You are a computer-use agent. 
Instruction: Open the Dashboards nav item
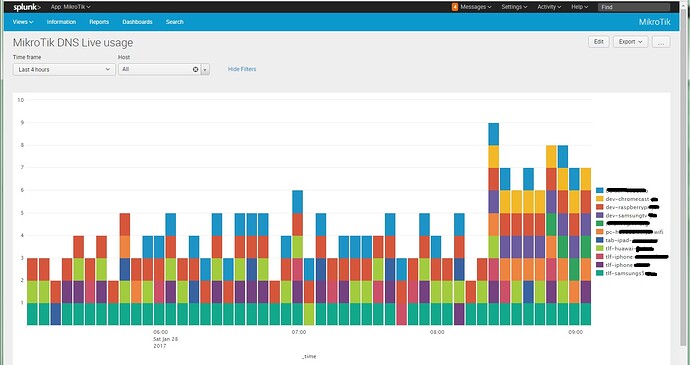pos(137,22)
